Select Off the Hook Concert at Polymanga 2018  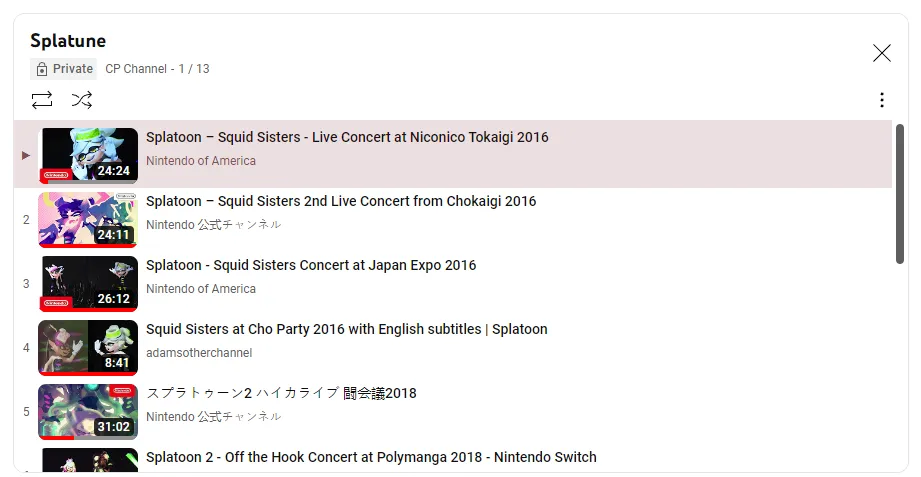click(x=371, y=457)
